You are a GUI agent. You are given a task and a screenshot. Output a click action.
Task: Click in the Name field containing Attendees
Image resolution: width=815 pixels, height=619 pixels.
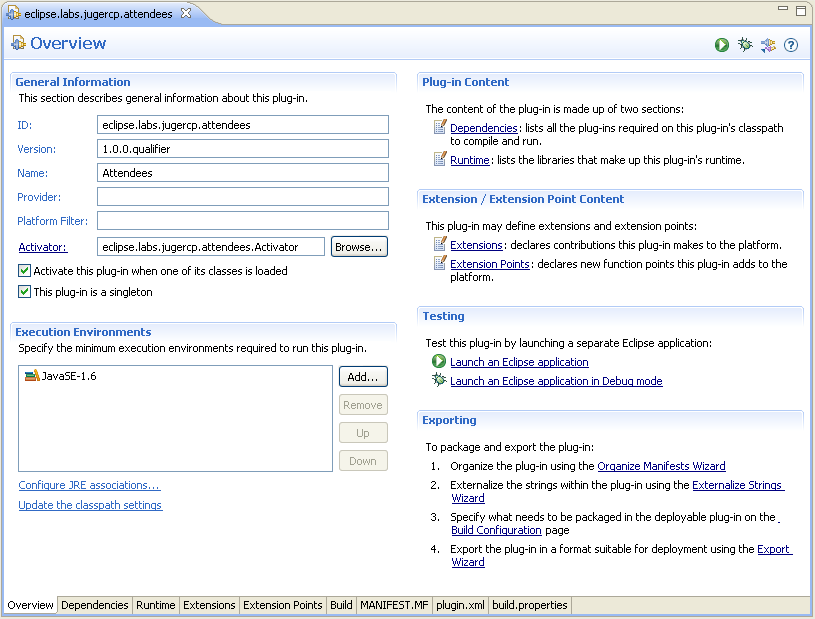(243, 173)
